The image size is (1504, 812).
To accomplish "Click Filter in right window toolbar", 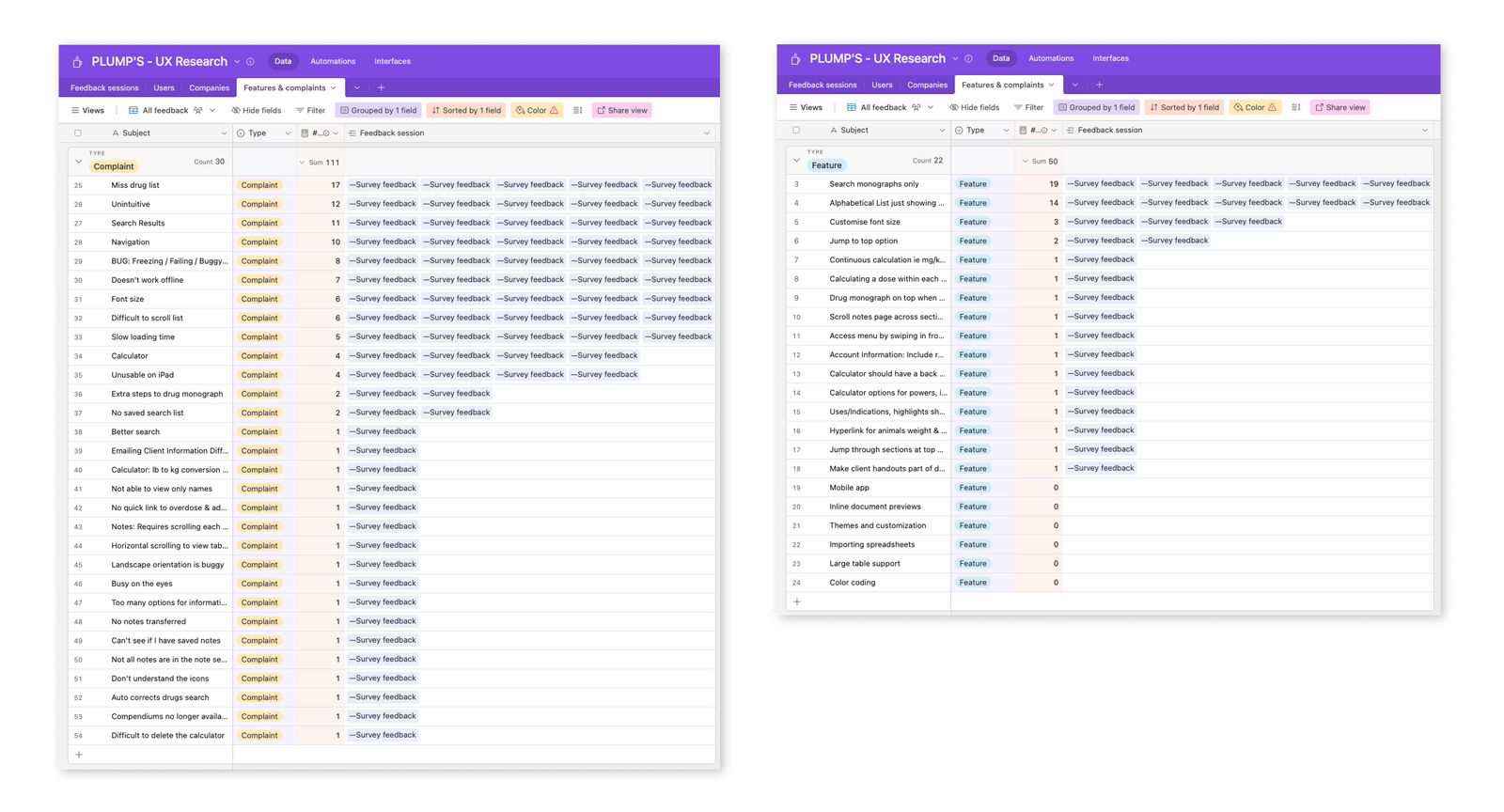I will point(1028,107).
